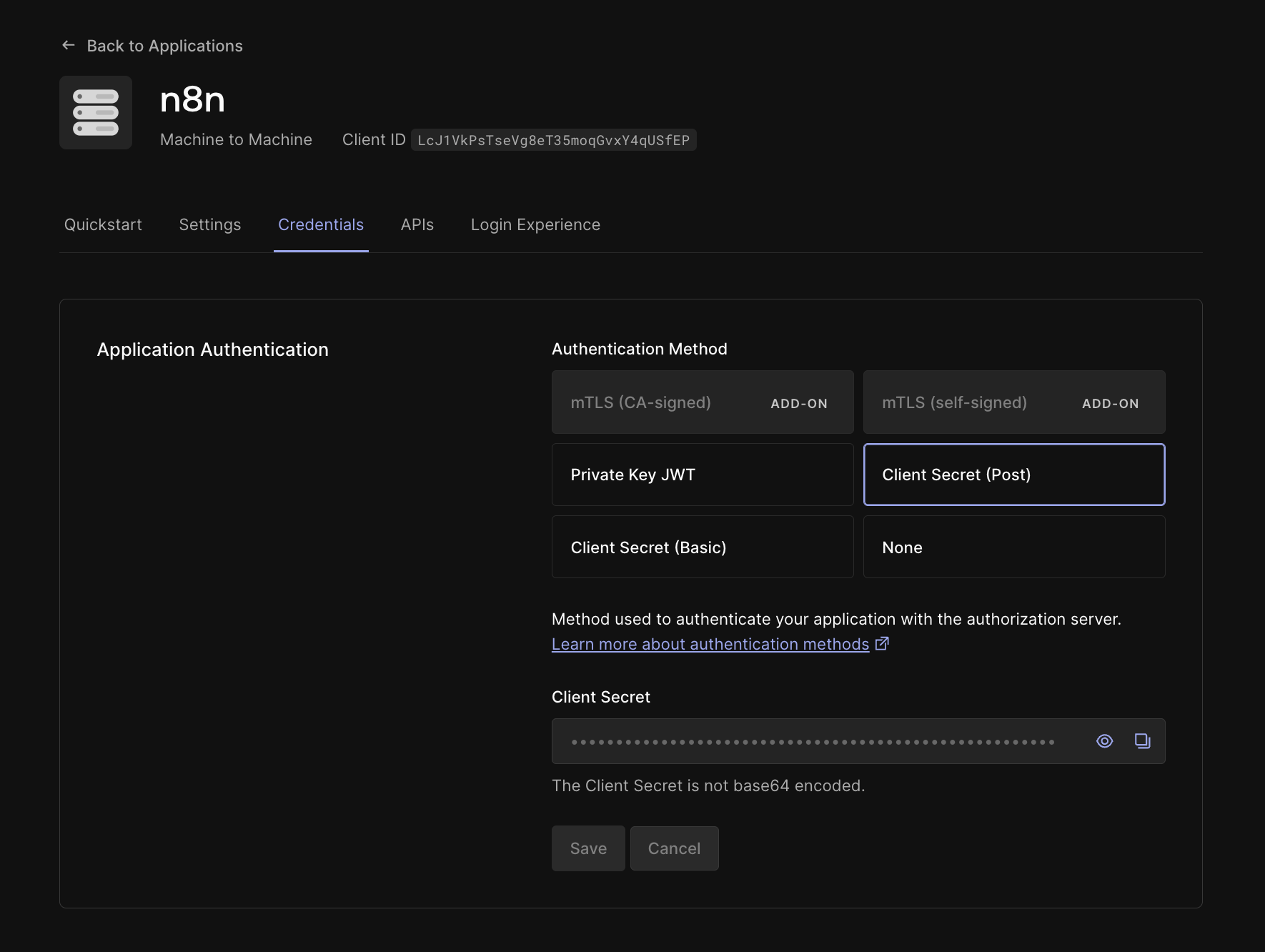Reveal the Client Secret with the eye icon
The image size is (1265, 952).
[1104, 741]
